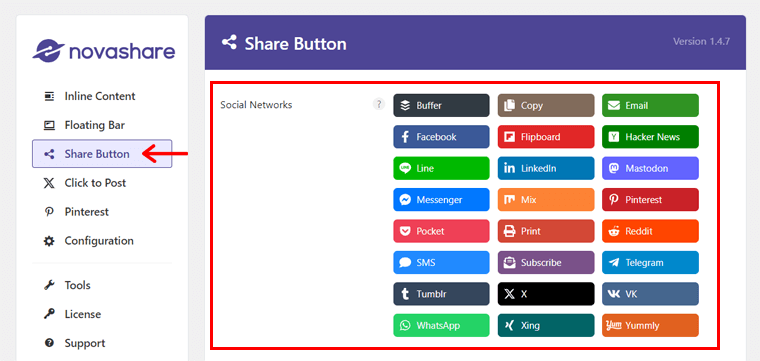Click the Buffer stack icon
The width and height of the screenshot is (760, 361).
(405, 105)
